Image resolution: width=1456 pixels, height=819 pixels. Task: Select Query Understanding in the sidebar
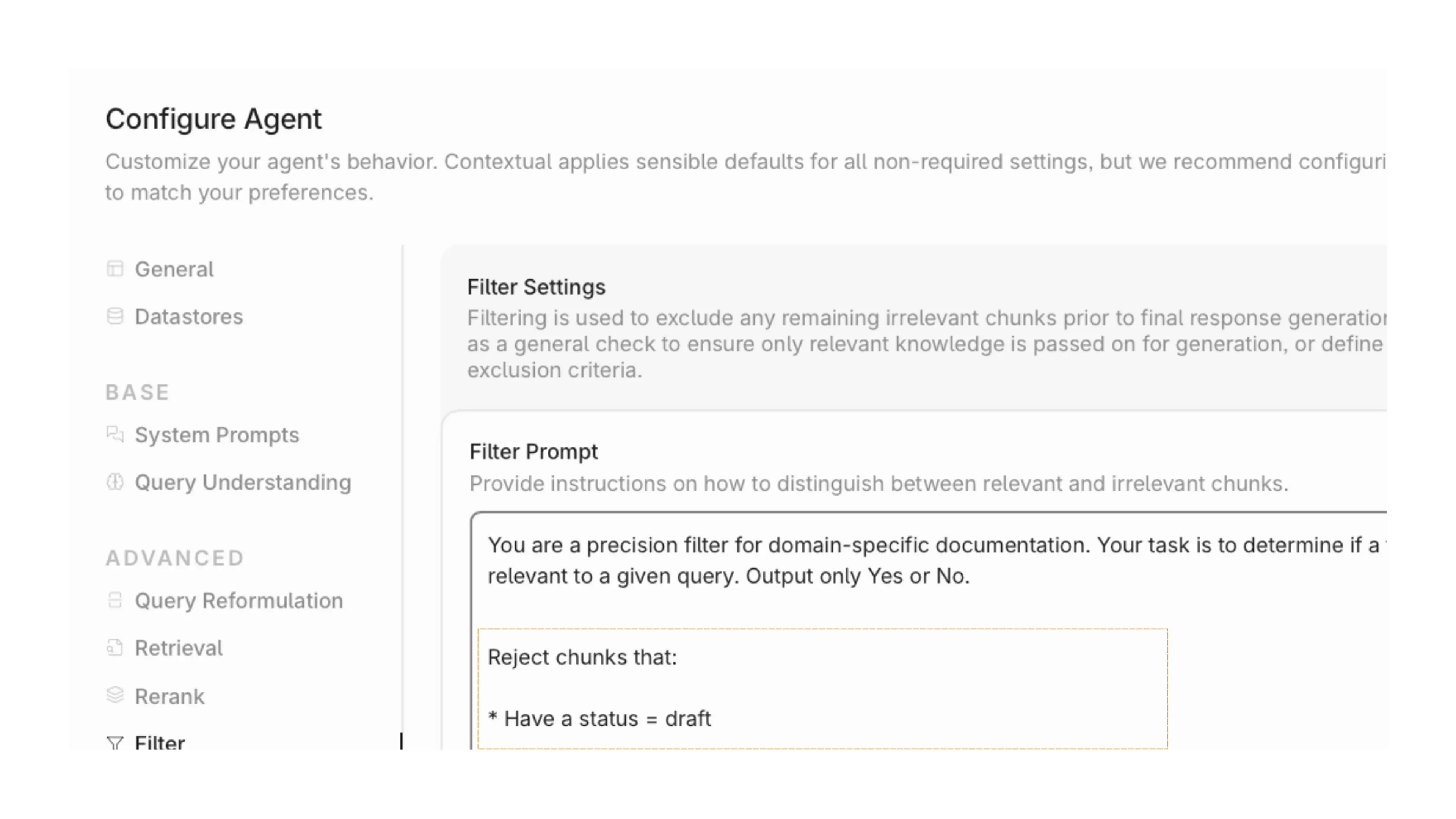[x=243, y=482]
